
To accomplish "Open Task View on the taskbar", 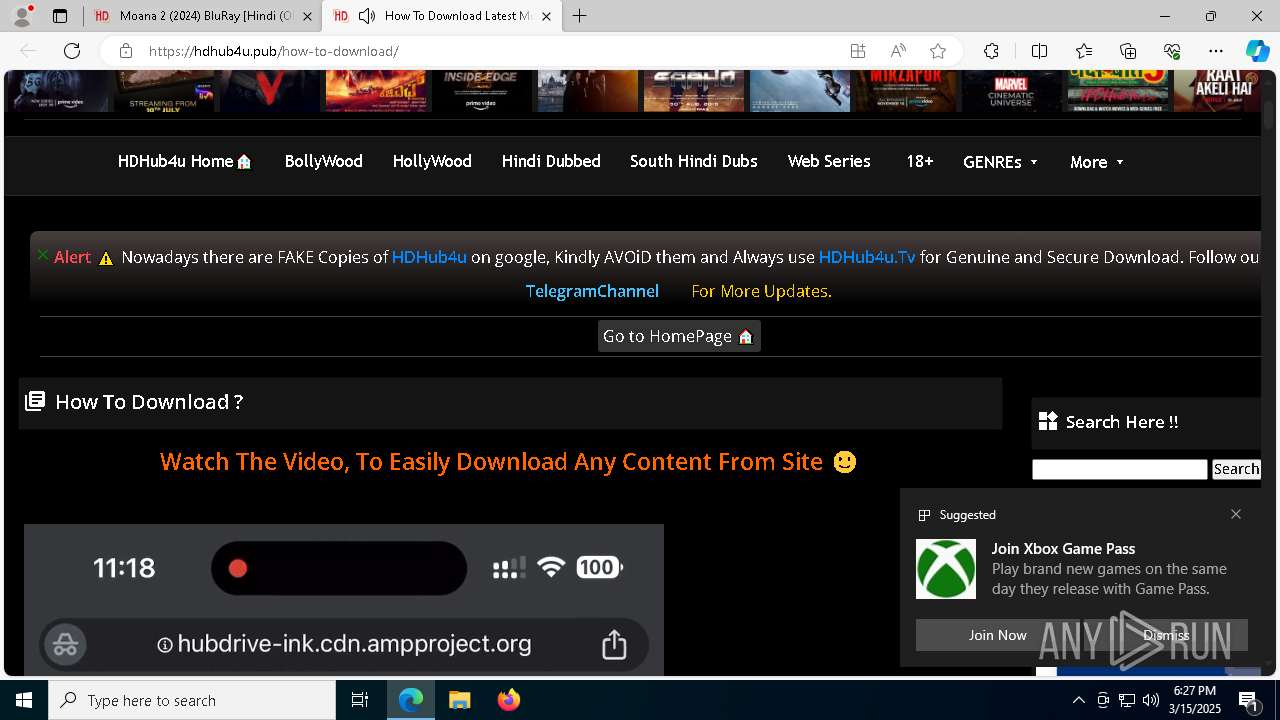I will click(x=360, y=700).
